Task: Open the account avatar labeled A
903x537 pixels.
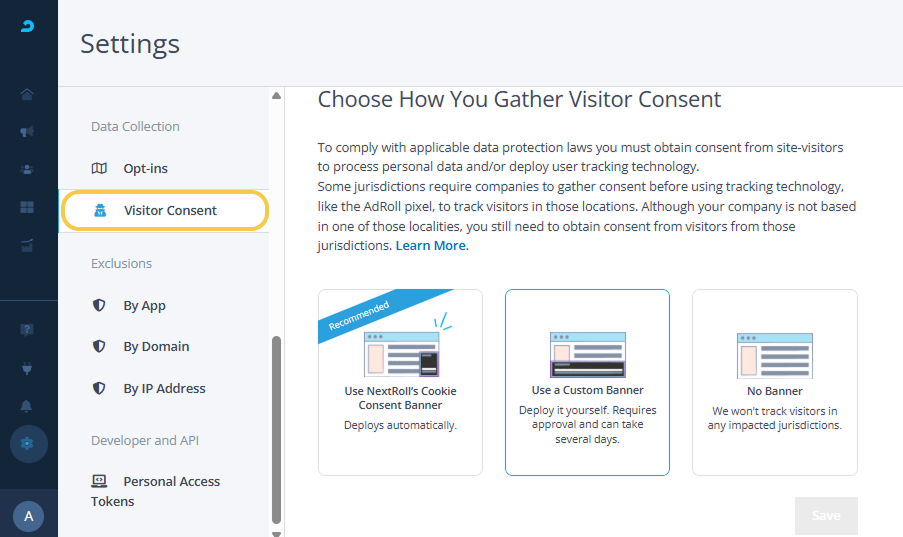Action: [28, 516]
